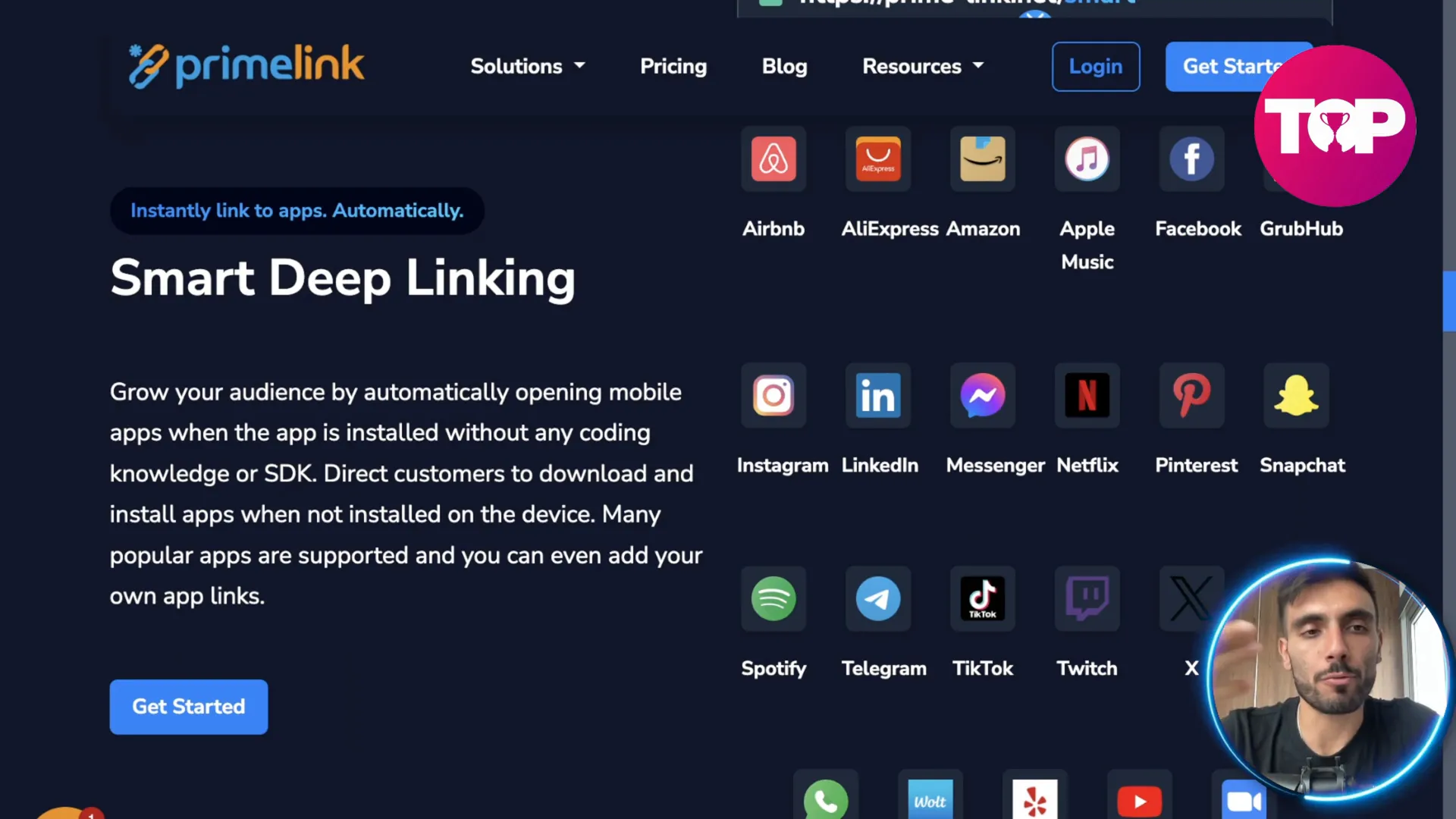Click the 'Airbnb' label text

pyautogui.click(x=773, y=228)
